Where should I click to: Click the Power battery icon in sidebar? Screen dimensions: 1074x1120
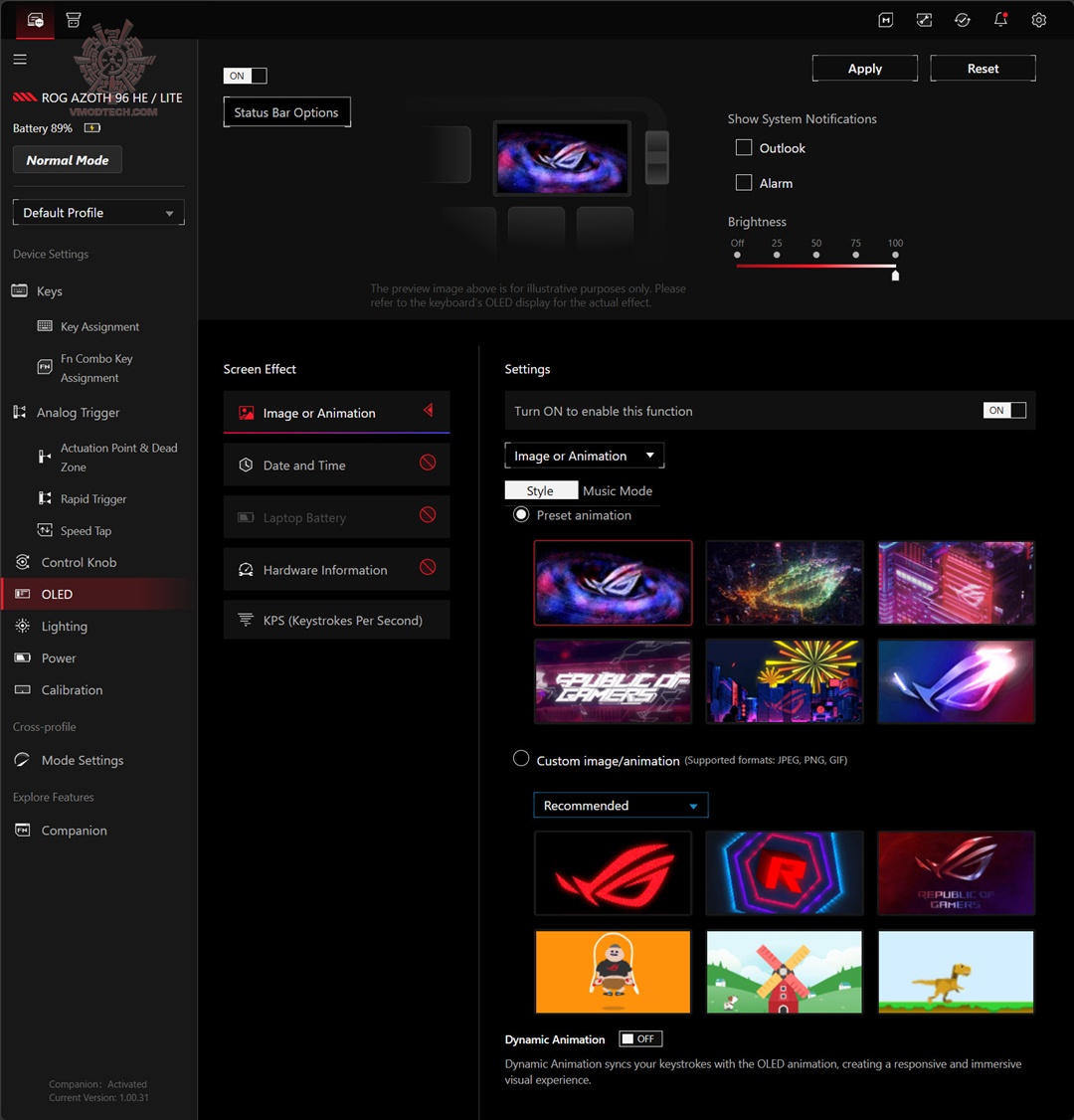pyautogui.click(x=23, y=657)
